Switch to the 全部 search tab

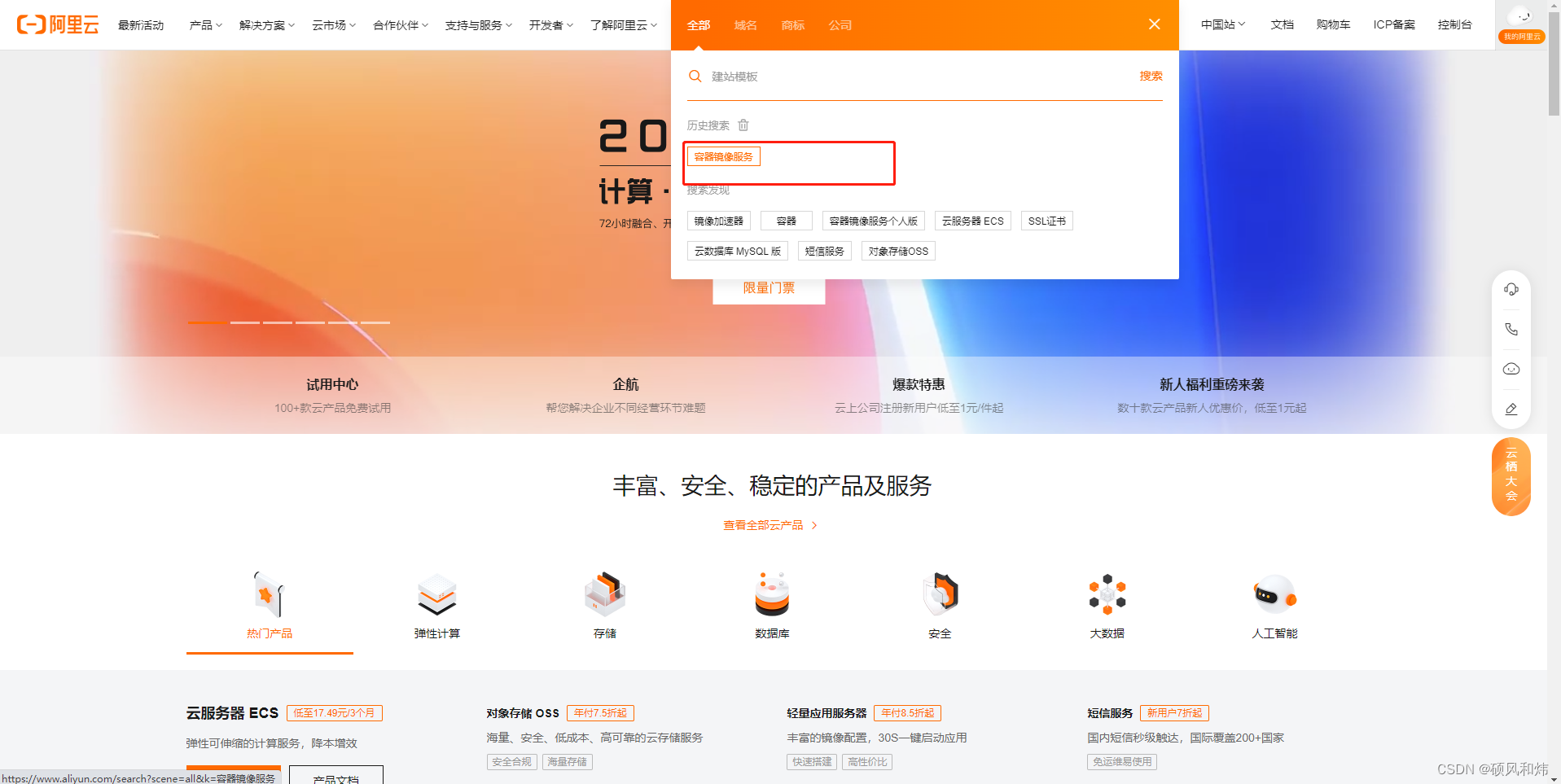[x=699, y=25]
